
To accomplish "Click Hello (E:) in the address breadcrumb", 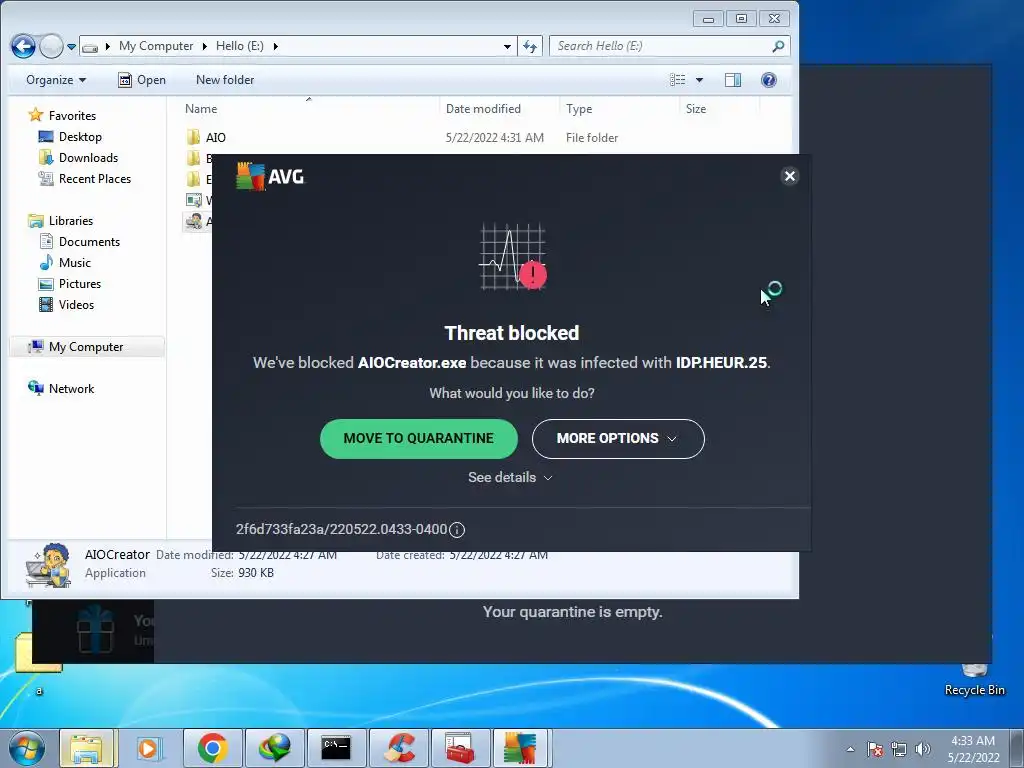I will pos(240,46).
